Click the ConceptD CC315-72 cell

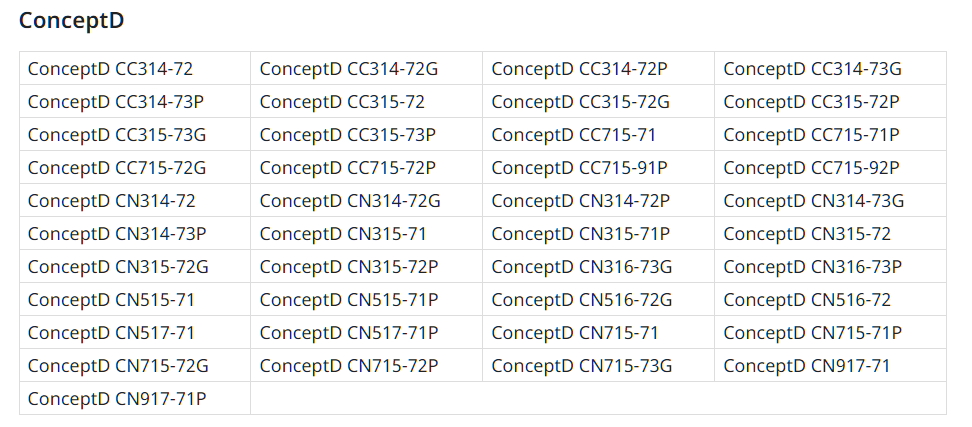366,102
